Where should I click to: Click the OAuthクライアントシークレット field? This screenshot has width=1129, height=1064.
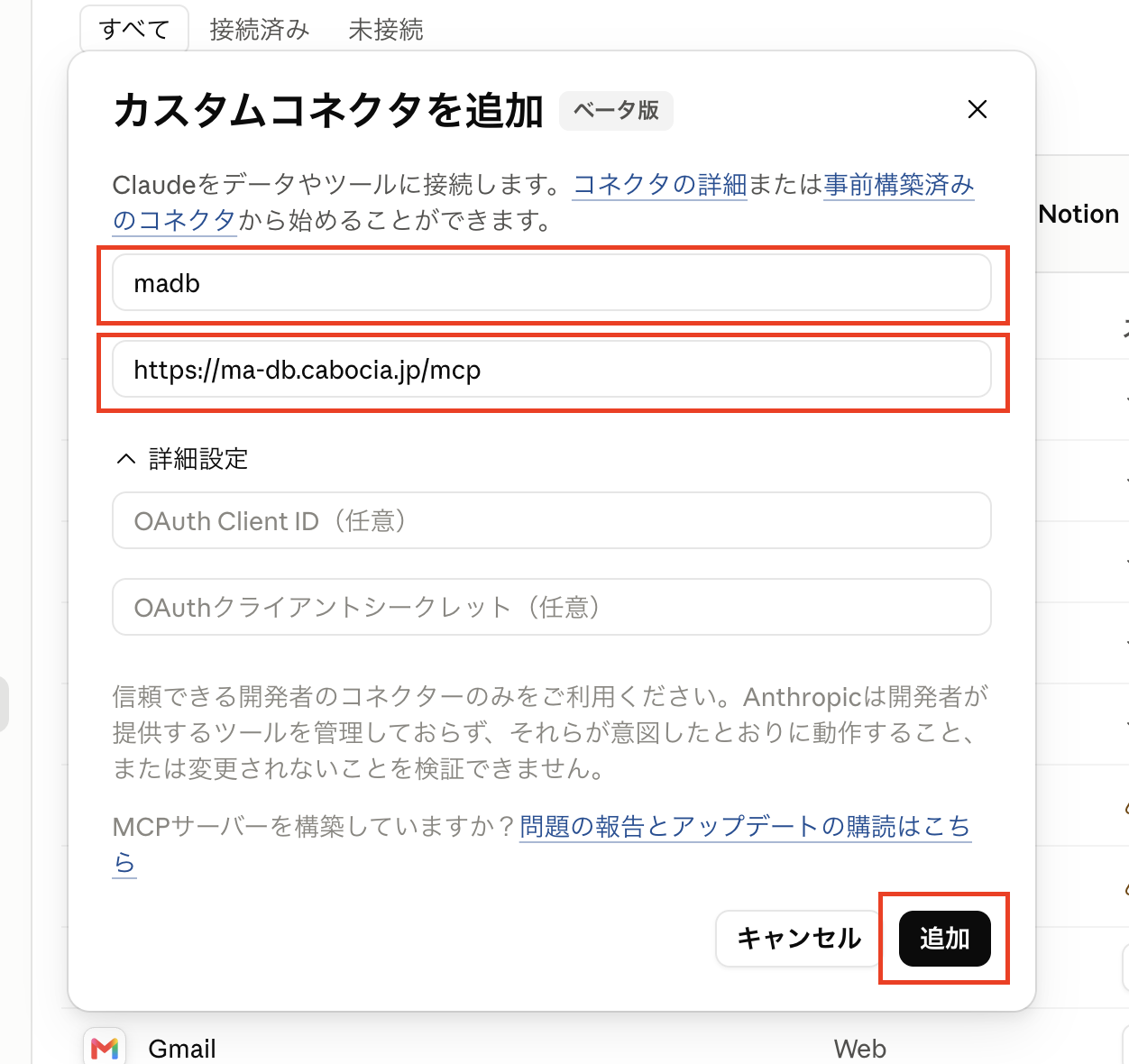(x=552, y=607)
